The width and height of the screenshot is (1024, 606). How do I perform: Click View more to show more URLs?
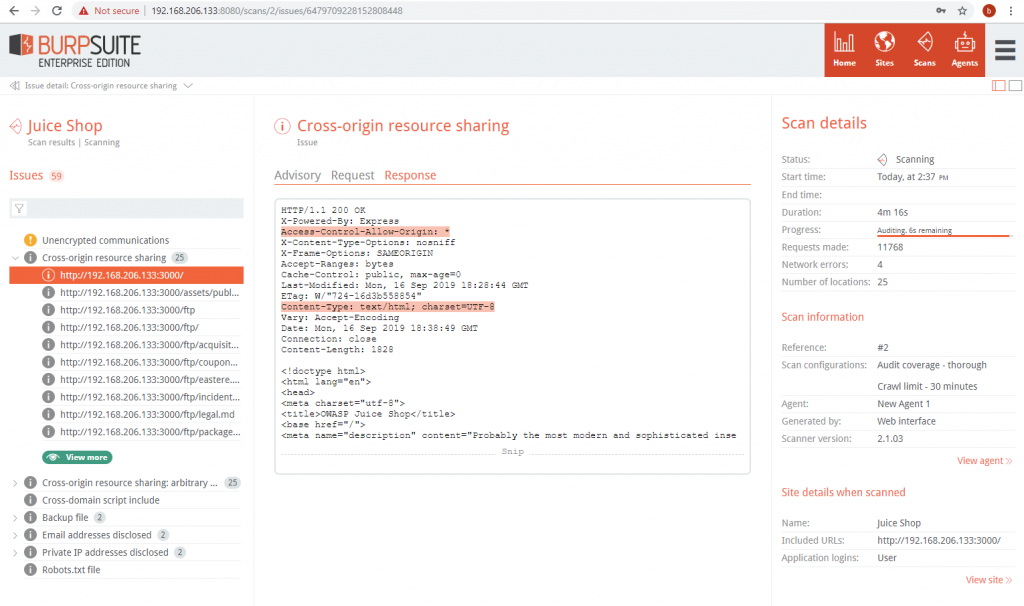pyautogui.click(x=77, y=457)
